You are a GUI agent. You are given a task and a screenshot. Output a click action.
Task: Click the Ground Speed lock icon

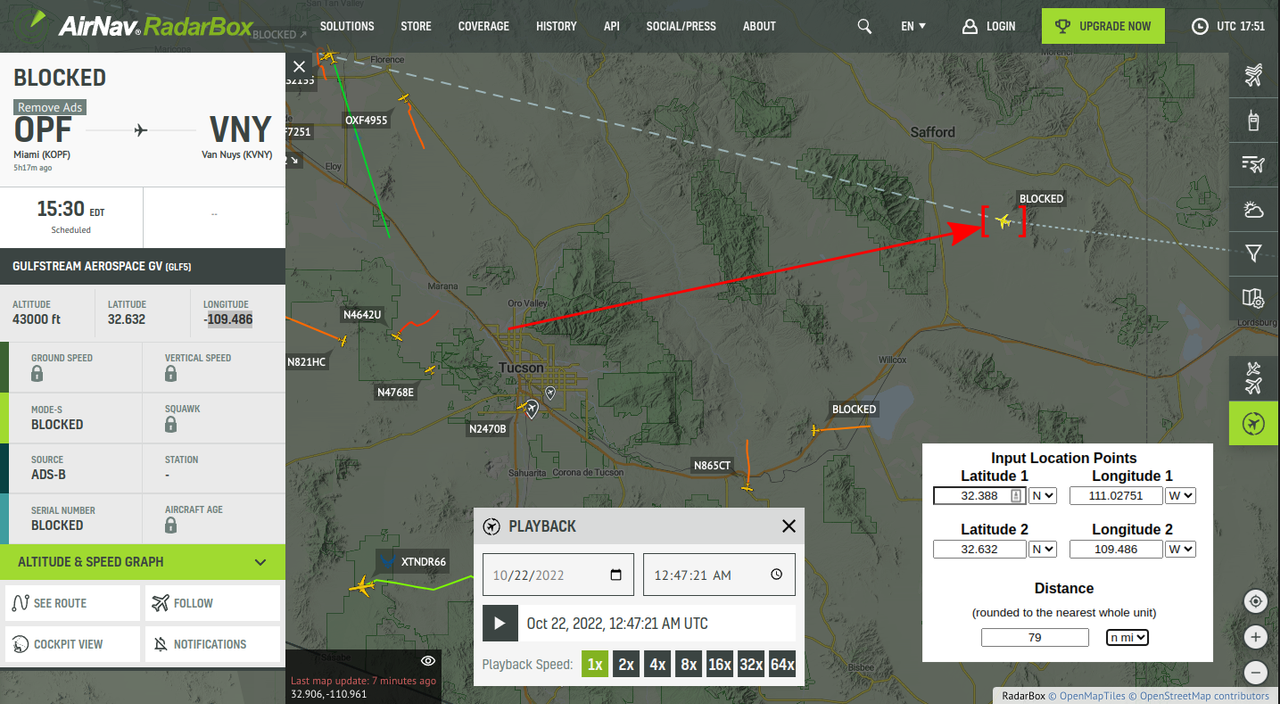(x=37, y=374)
